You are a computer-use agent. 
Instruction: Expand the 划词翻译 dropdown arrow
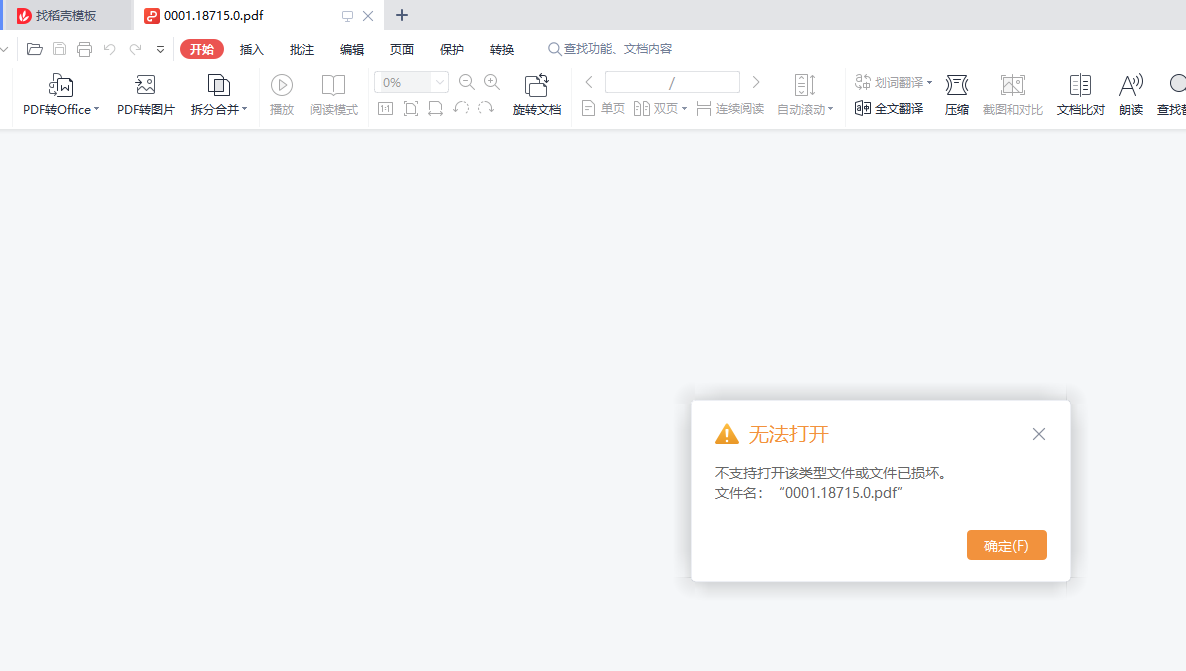click(929, 83)
